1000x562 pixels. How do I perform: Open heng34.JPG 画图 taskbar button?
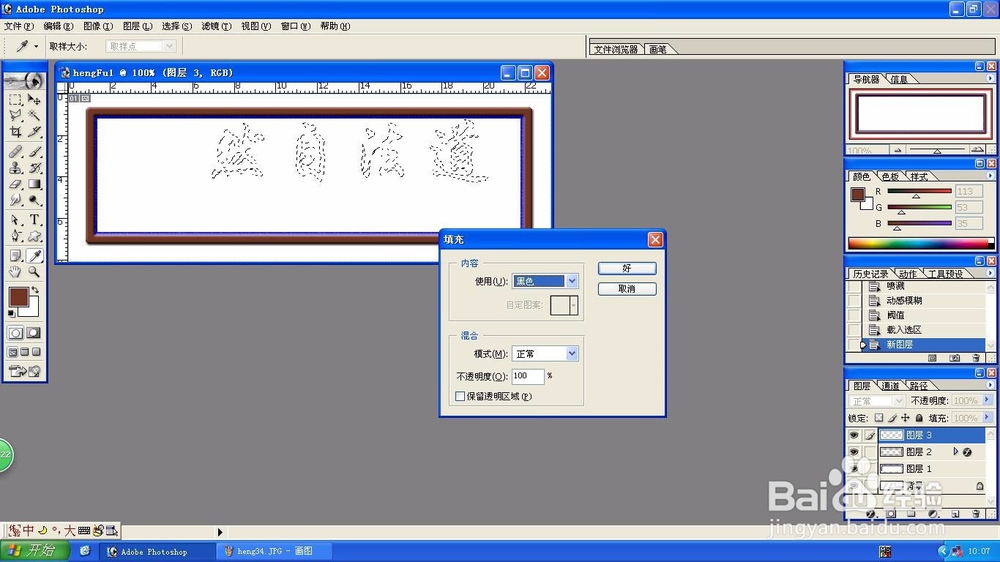[x=274, y=551]
